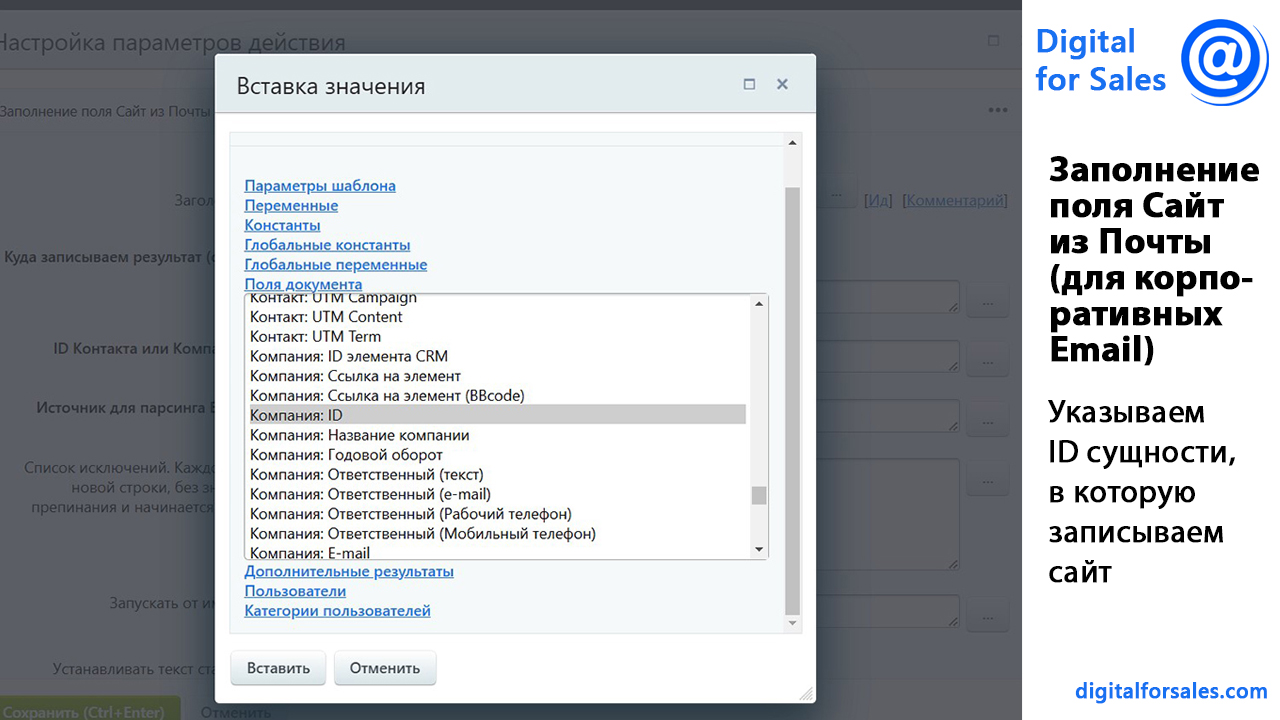The image size is (1280, 720).
Task: Open Категории пользователей section
Action: [337, 611]
